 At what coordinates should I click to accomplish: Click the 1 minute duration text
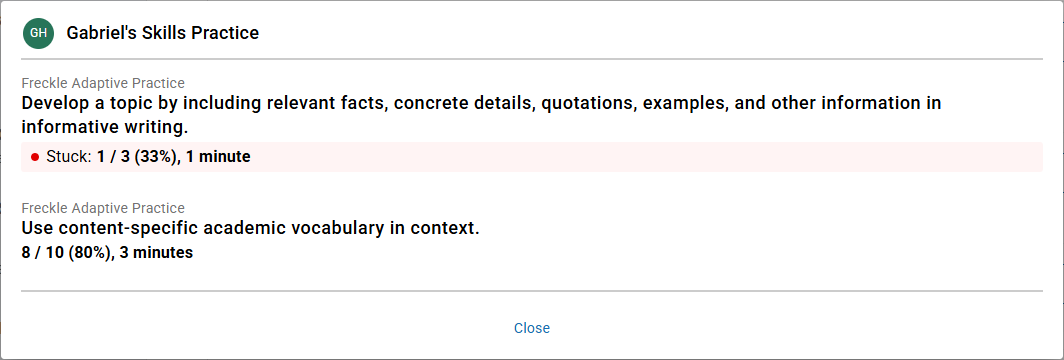[217, 157]
